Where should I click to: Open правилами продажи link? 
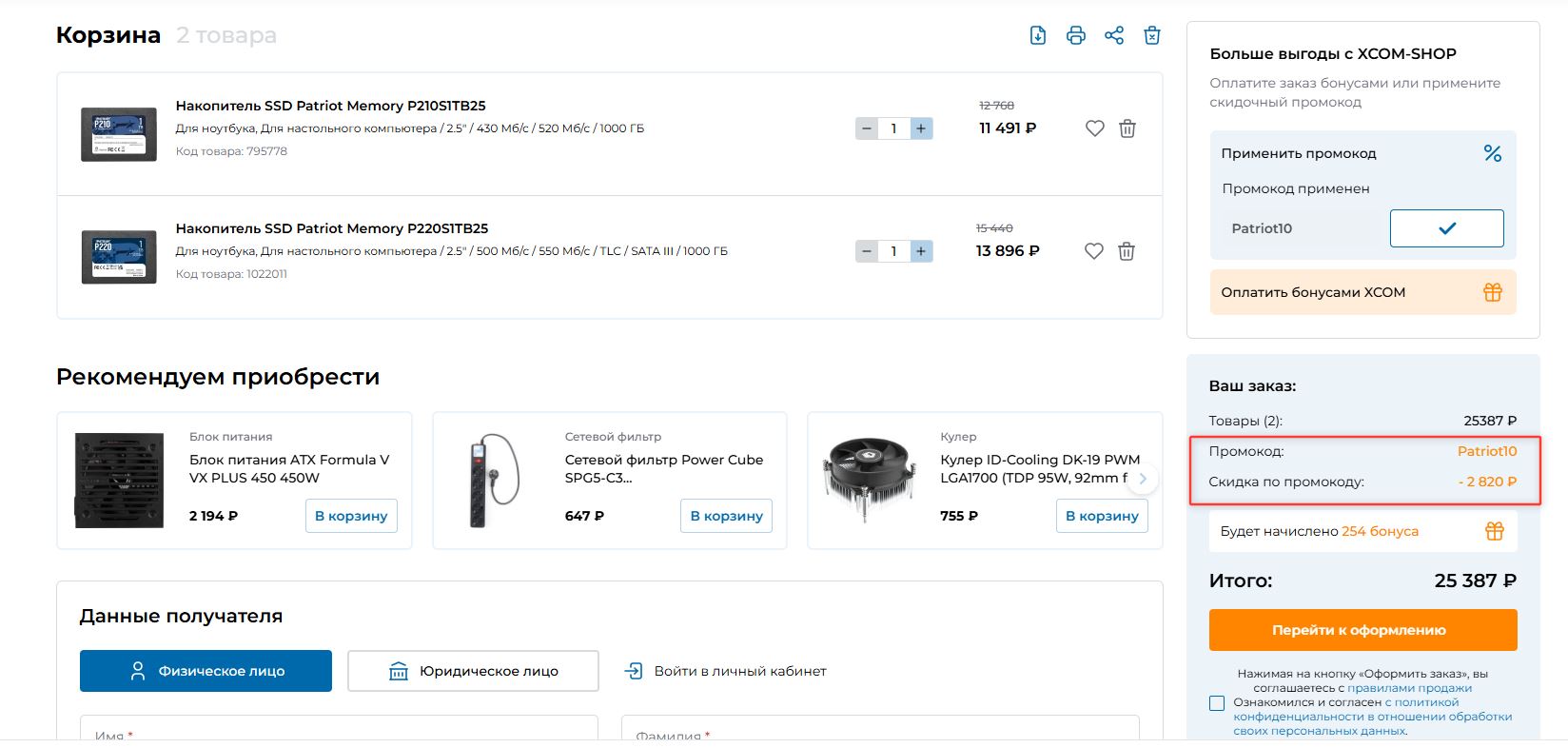tap(1409, 688)
